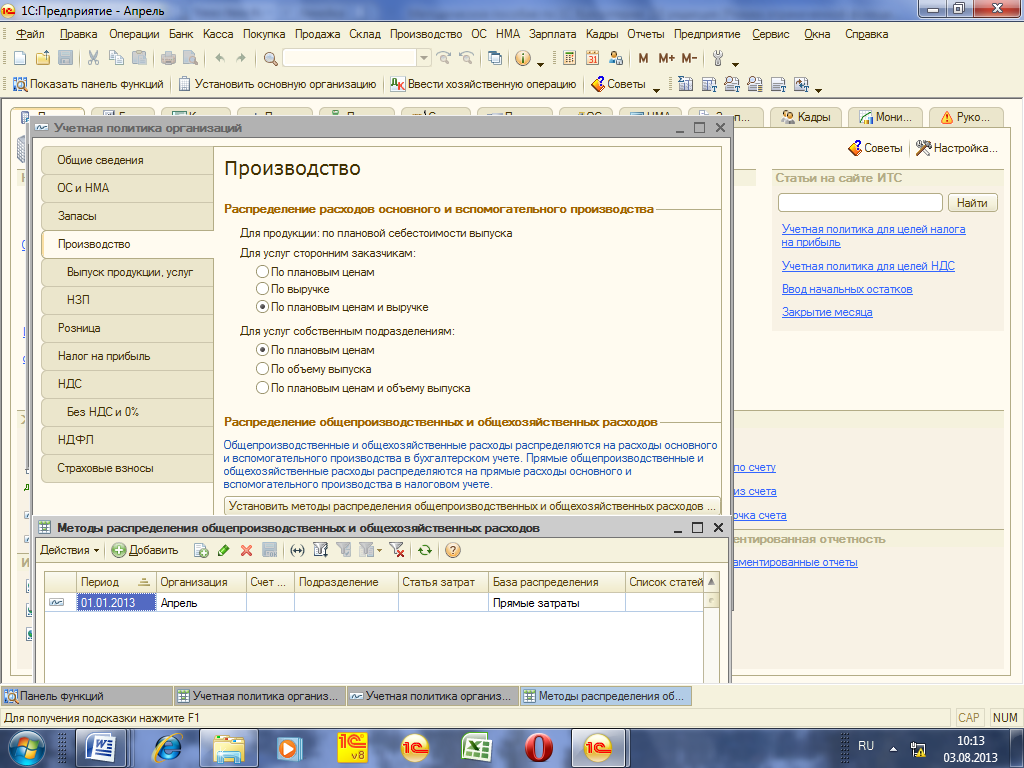Open Opera from the Windows taskbar
Viewport: 1024px width, 768px height.
click(x=537, y=748)
